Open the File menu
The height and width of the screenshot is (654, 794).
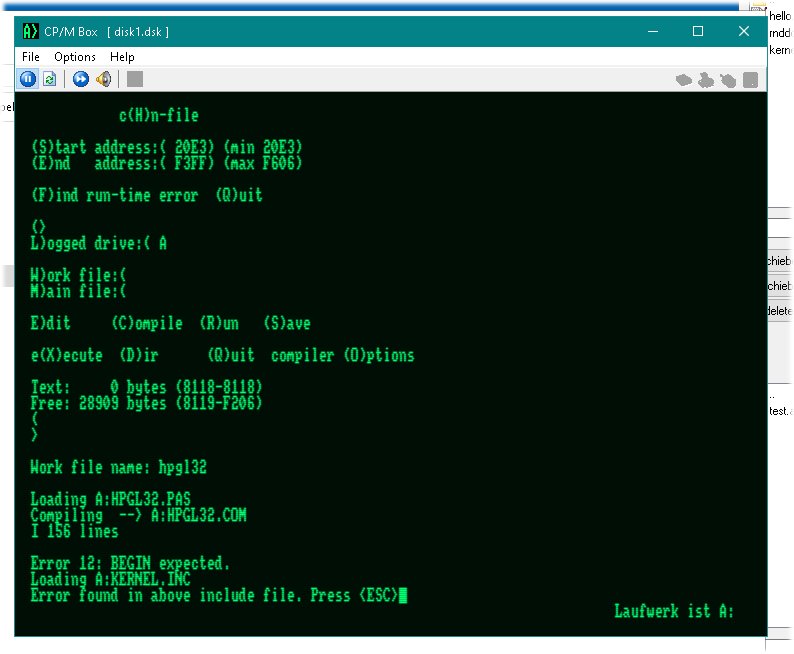[31, 57]
